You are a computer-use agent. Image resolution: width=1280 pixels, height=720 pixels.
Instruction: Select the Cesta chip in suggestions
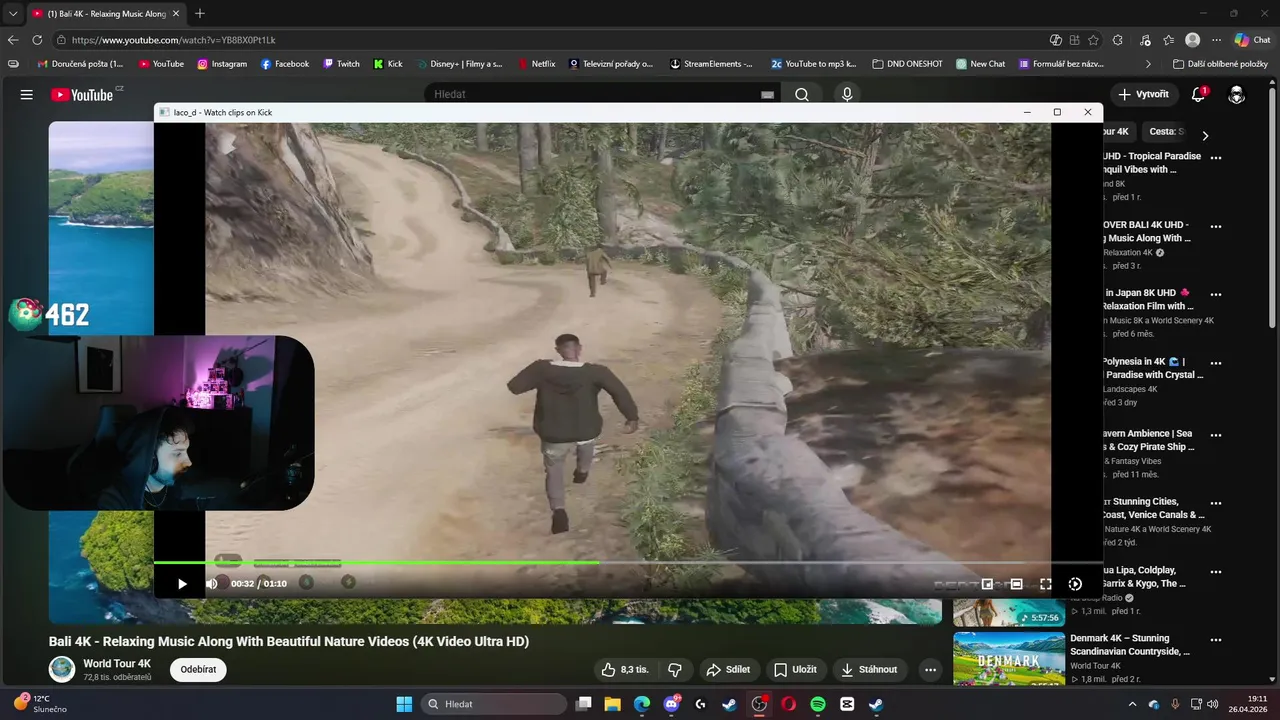1165,132
